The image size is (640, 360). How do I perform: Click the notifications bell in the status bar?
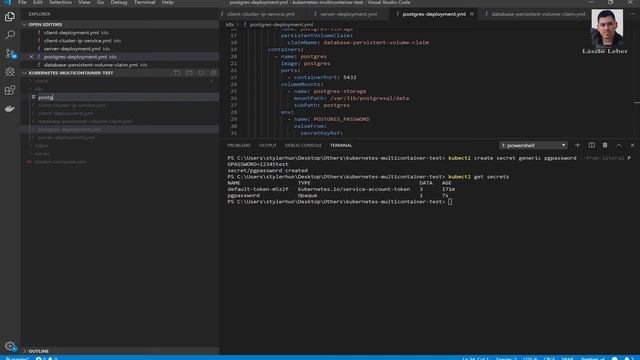click(627, 358)
